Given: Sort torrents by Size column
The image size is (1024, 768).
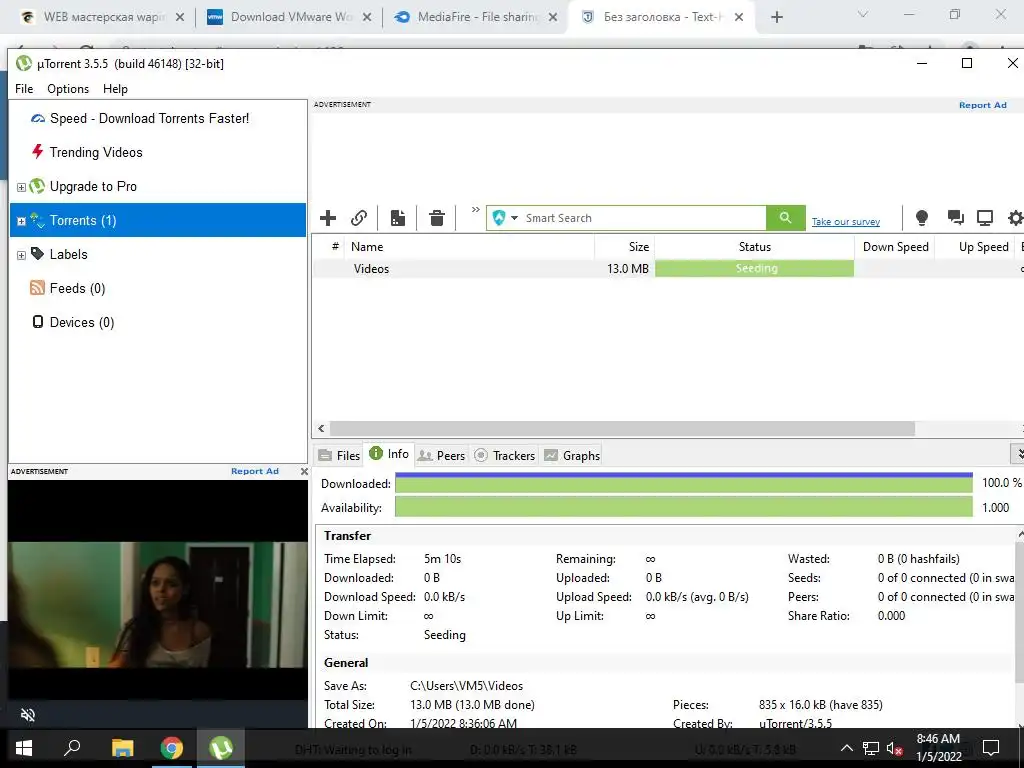Looking at the screenshot, I should (x=624, y=247).
